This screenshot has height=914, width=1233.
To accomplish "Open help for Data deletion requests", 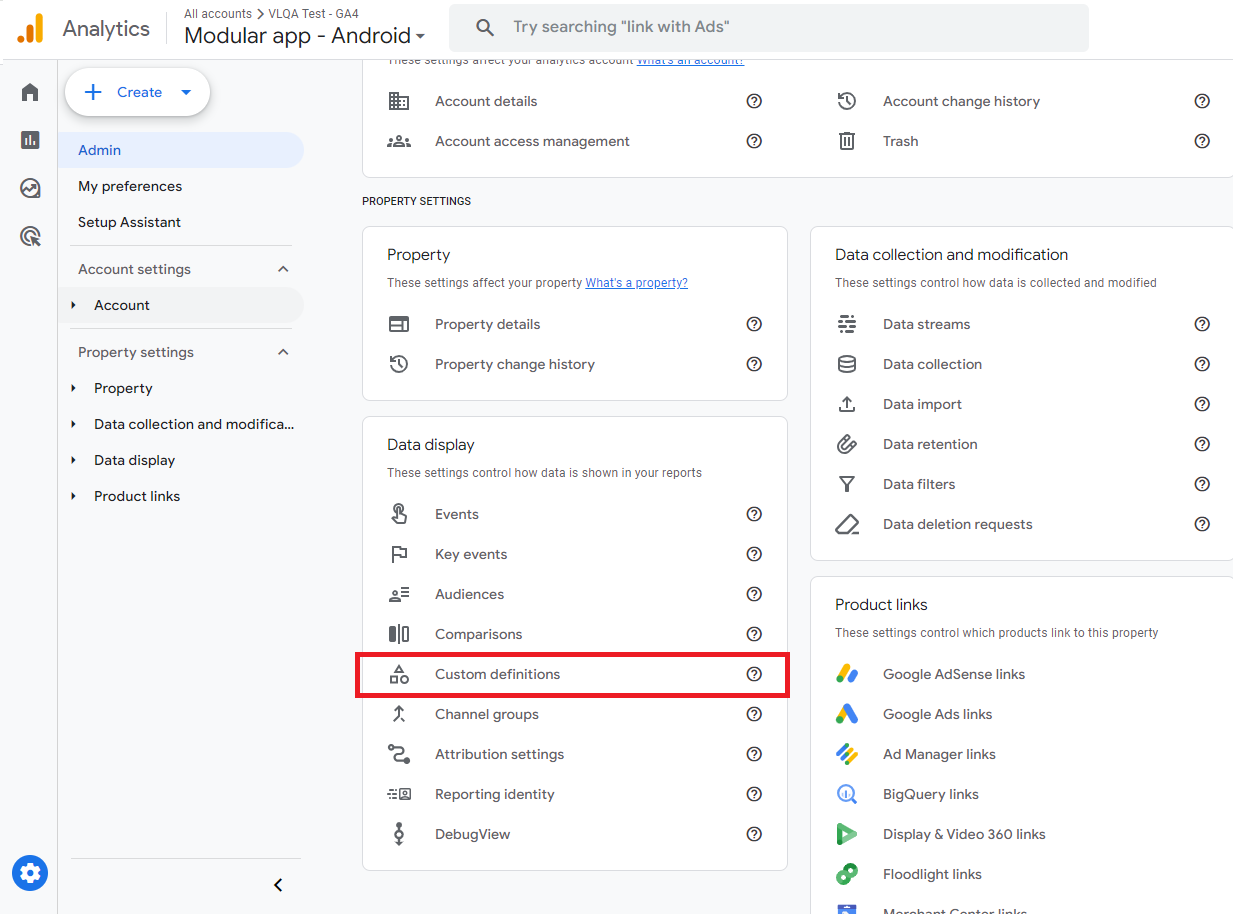I will pos(1202,524).
